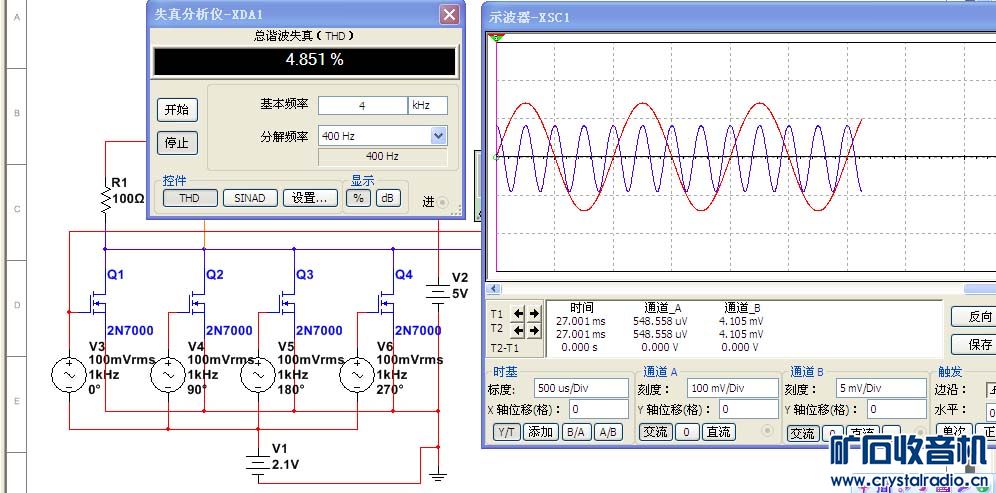
Task: Toggle display unit to dB
Action: (x=387, y=198)
